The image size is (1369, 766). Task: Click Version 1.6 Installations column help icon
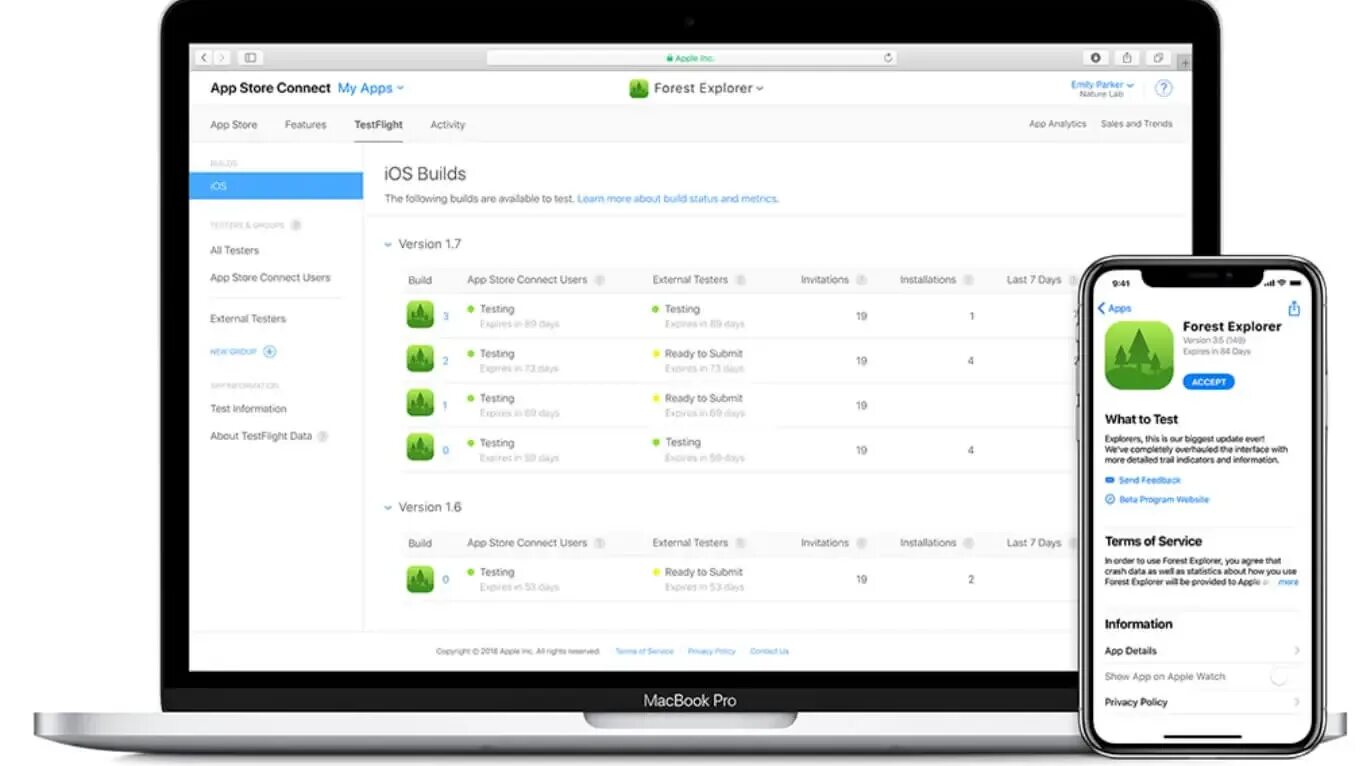tap(969, 543)
